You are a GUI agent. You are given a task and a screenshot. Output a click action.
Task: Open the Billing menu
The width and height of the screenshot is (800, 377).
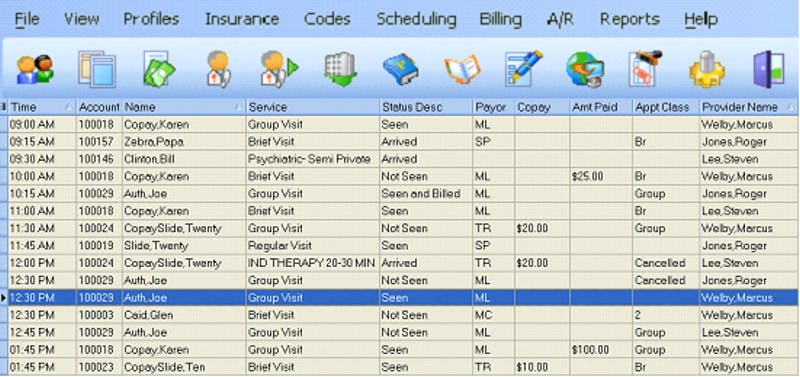(501, 20)
